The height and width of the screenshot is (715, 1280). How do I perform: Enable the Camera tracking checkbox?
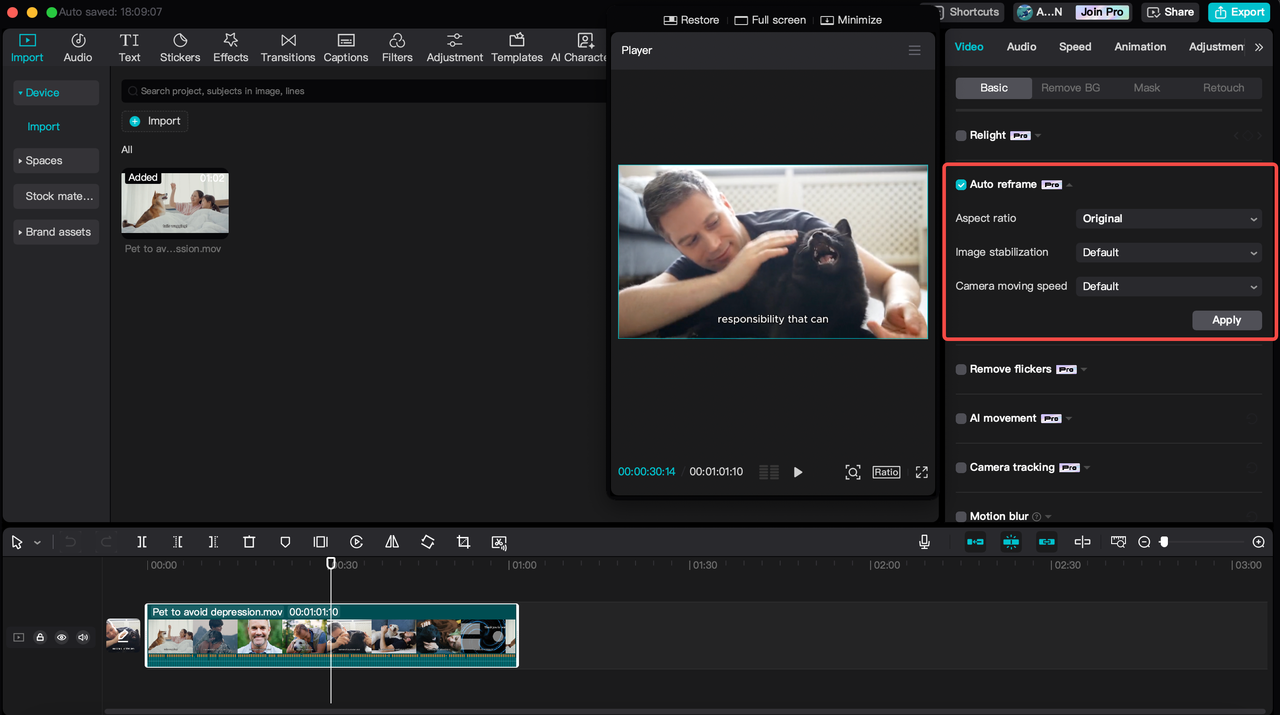point(961,468)
